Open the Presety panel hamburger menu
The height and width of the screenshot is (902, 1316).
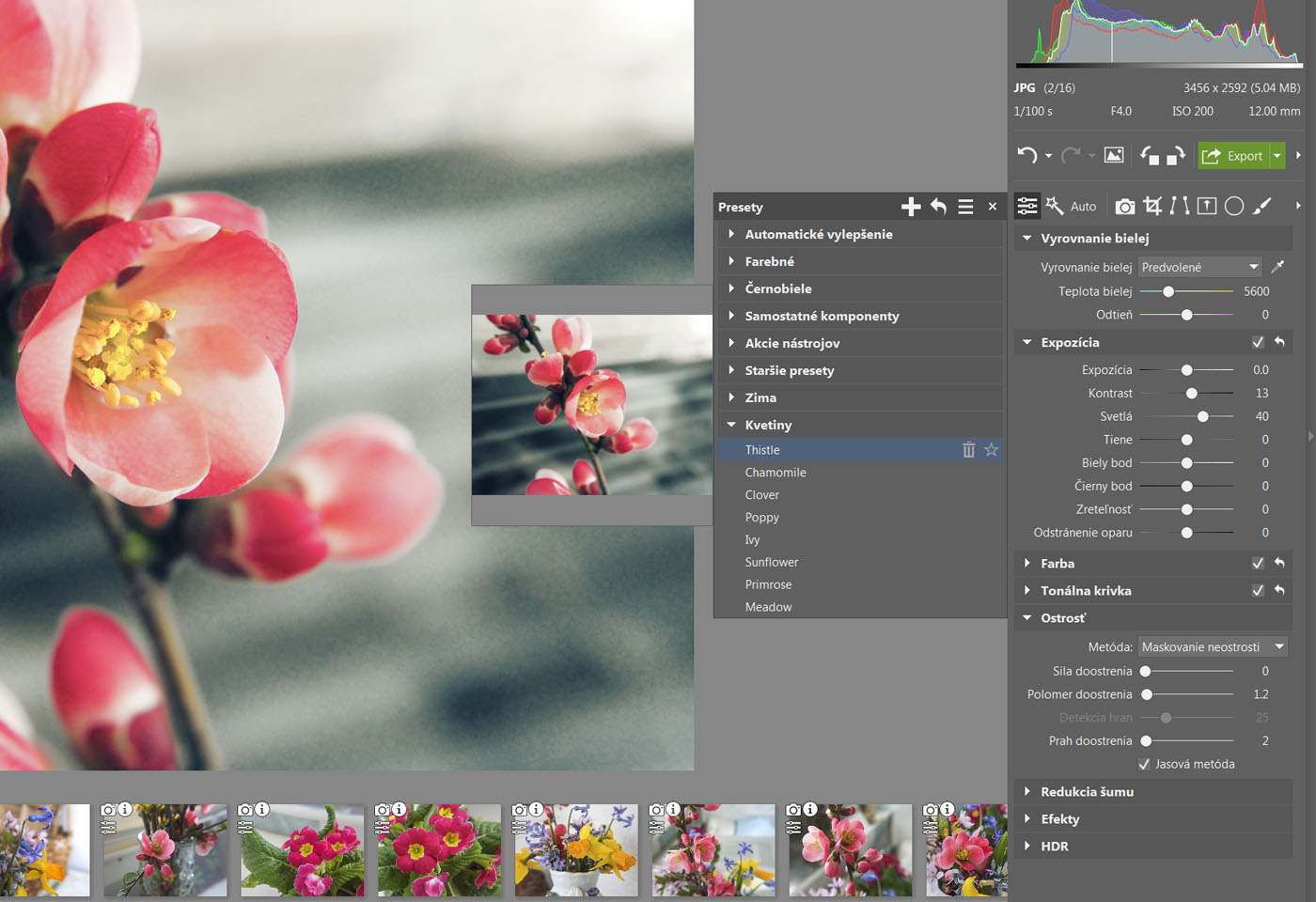click(x=965, y=207)
